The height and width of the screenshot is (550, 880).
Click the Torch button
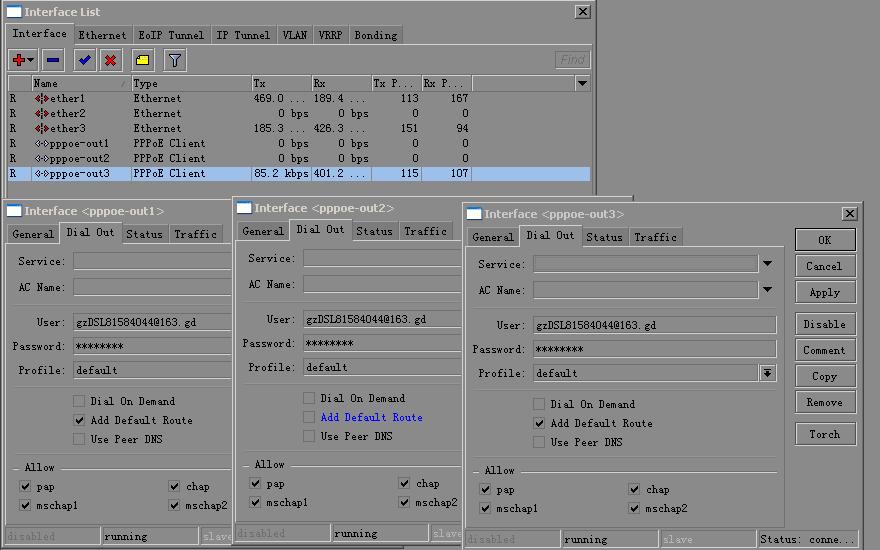coord(825,434)
